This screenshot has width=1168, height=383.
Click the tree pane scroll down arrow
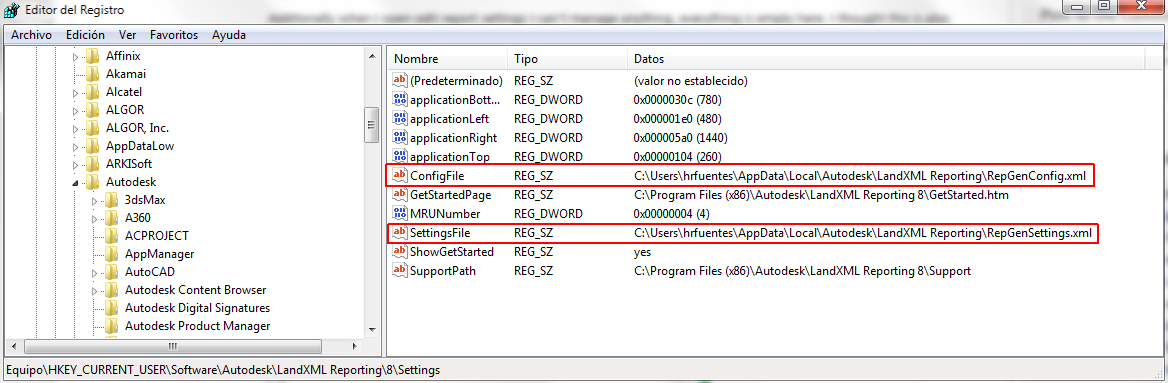click(372, 329)
